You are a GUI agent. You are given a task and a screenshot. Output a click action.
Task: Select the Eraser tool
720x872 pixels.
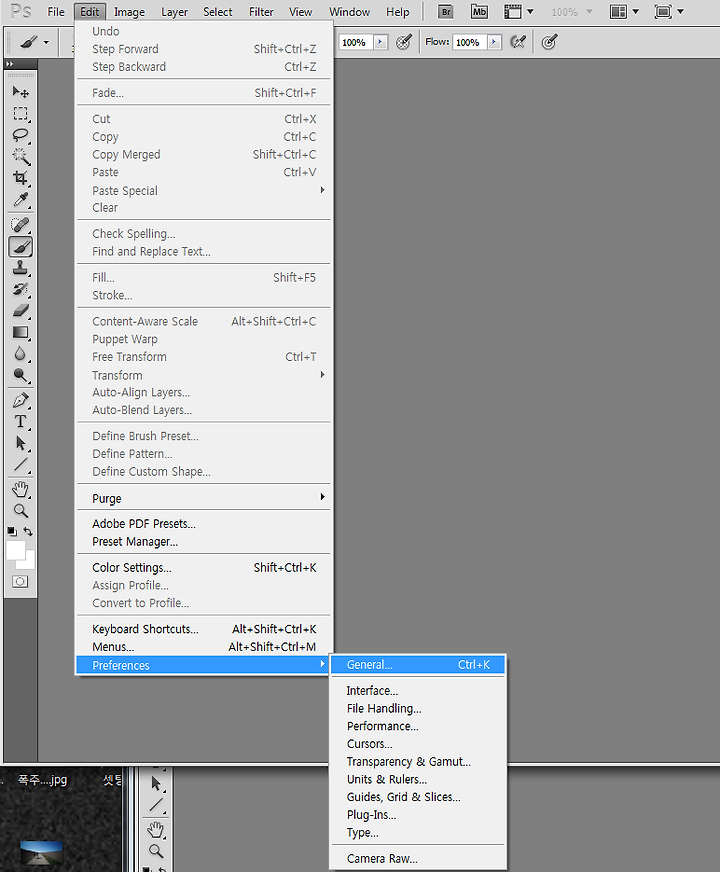[21, 311]
